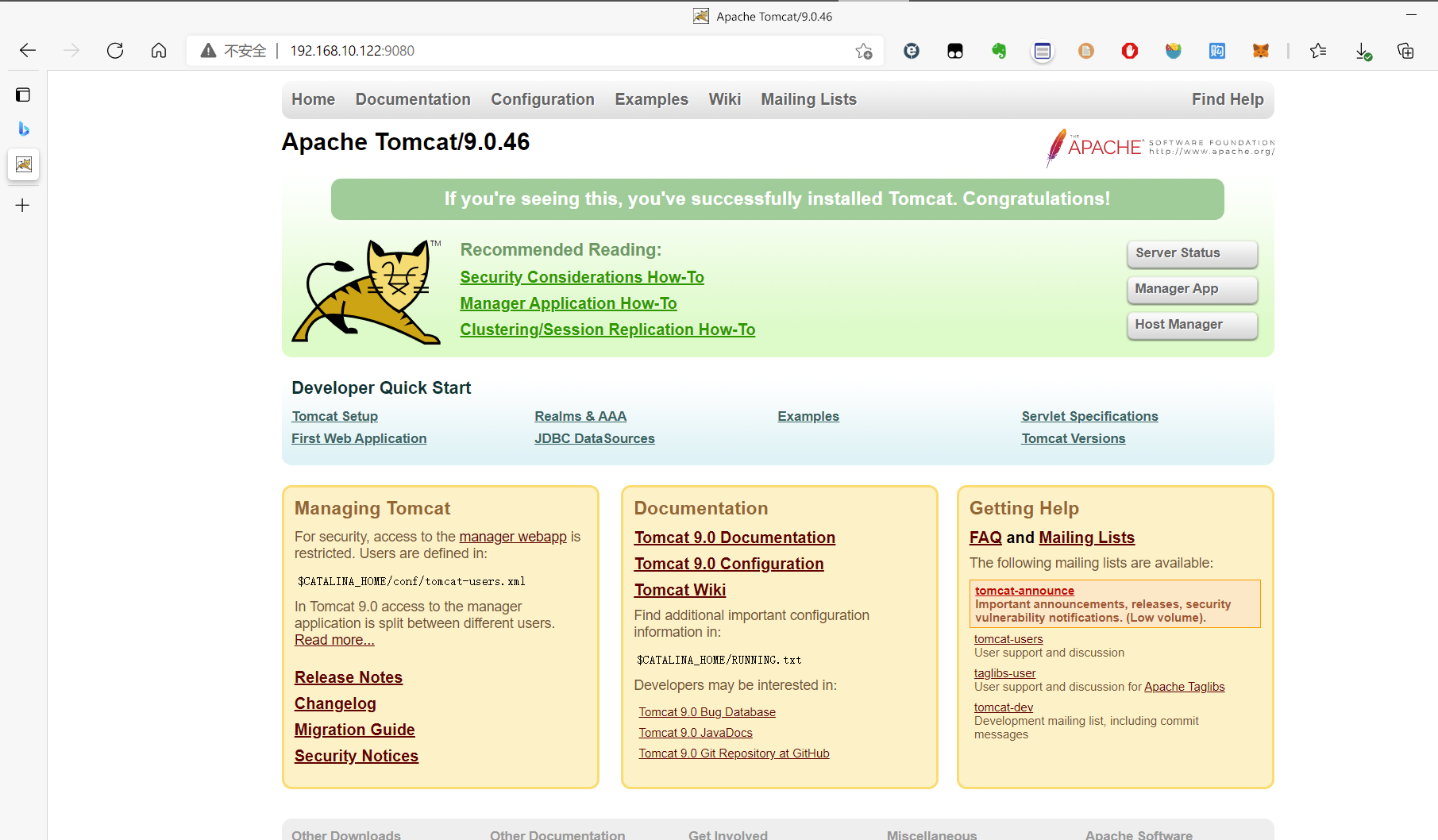The width and height of the screenshot is (1438, 840).
Task: Add this page to favorites star icon
Action: click(x=864, y=51)
